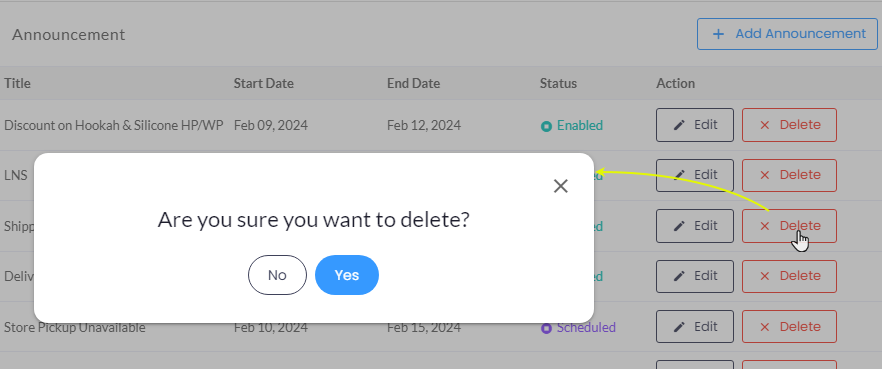
Task: Sort by End Date column header
Action: (x=413, y=84)
